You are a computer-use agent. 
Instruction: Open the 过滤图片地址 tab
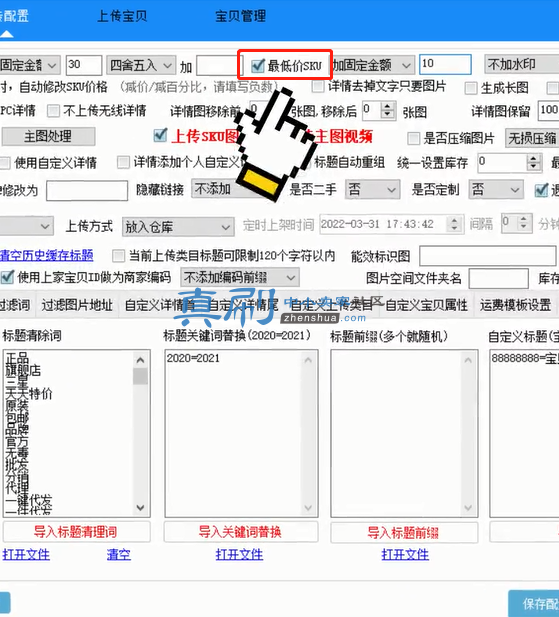[77, 305]
